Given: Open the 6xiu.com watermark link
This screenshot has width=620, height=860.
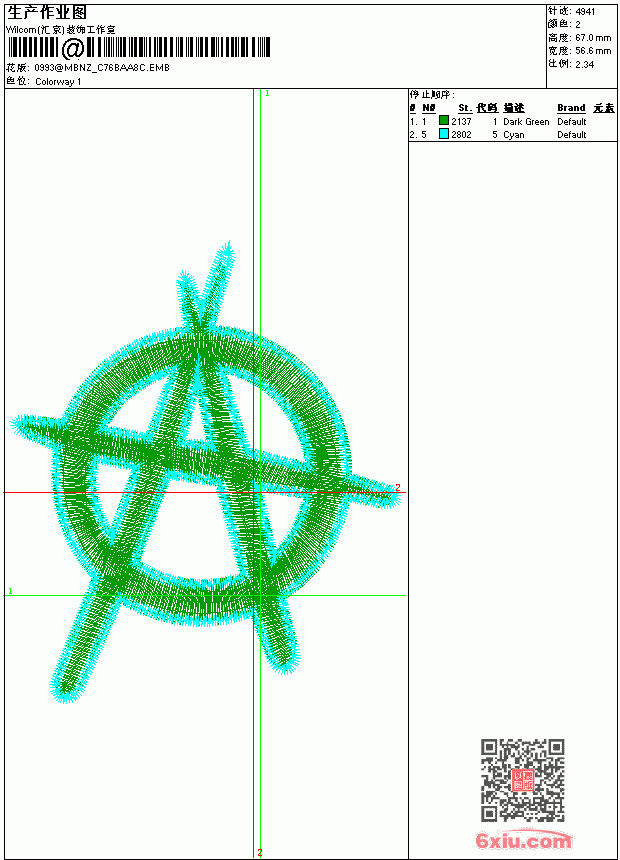Looking at the screenshot, I should [x=524, y=840].
